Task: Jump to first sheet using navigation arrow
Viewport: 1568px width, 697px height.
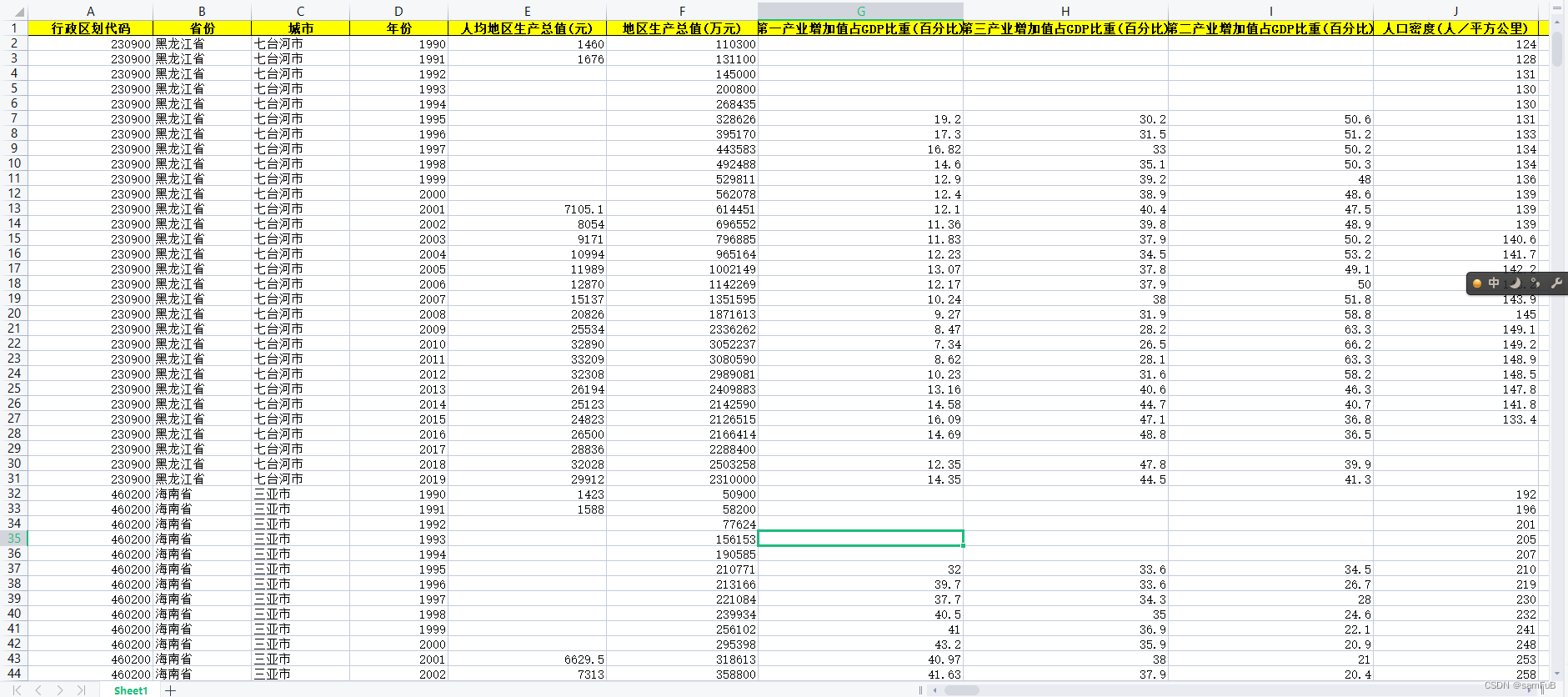Action: point(16,690)
